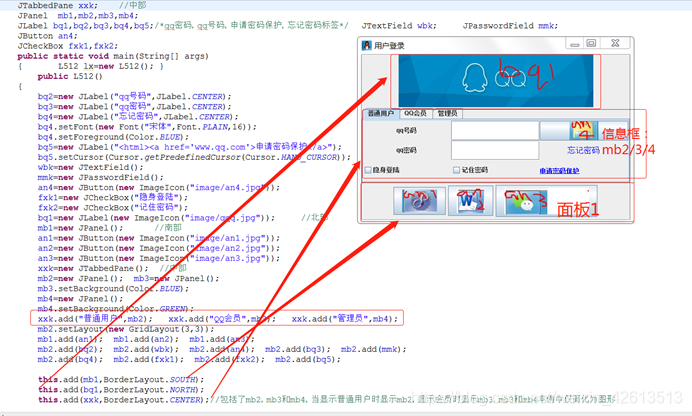Click 'xxk.add("管理员",mb4);' code text
Viewport: 692px width, 416px height.
pyautogui.click(x=345, y=319)
